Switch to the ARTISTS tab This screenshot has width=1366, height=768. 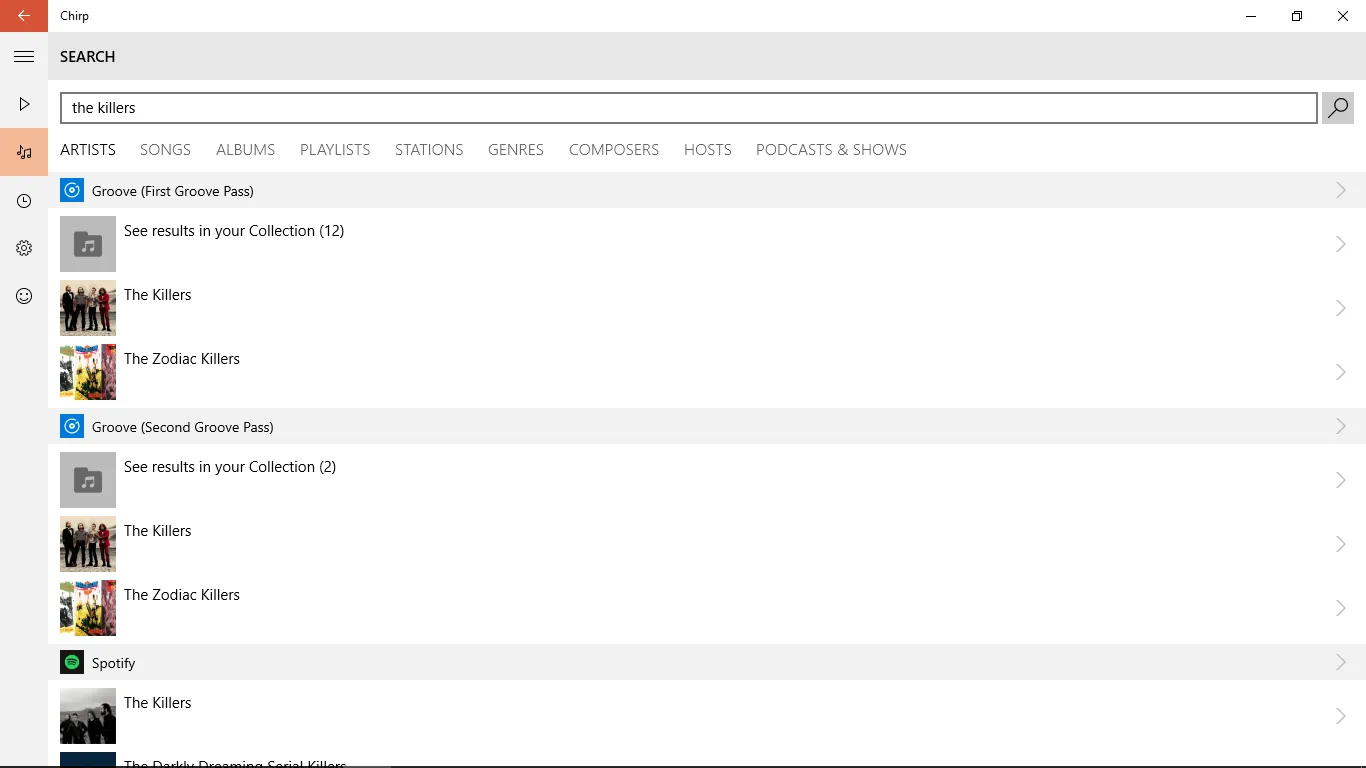click(x=88, y=150)
